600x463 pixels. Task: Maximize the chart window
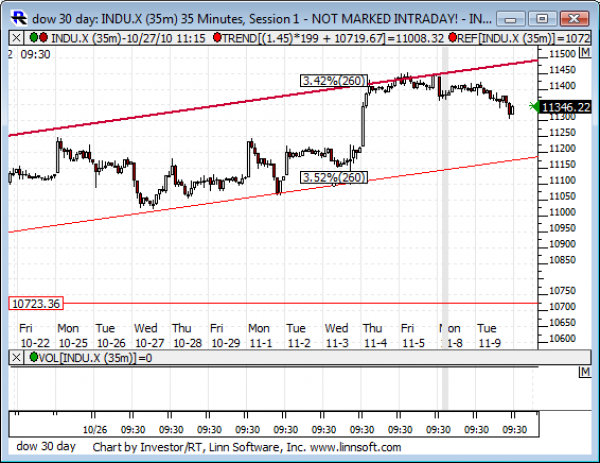coord(542,18)
